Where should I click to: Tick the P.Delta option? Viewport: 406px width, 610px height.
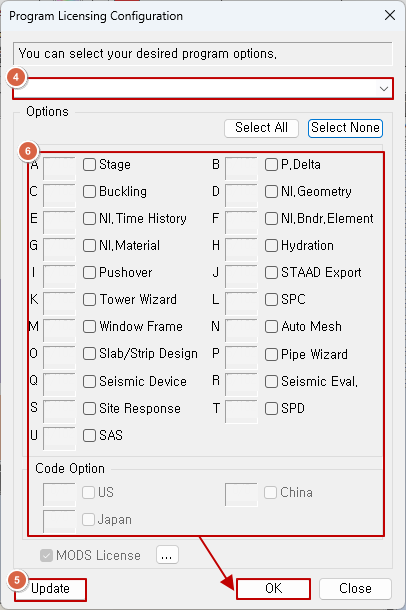click(x=271, y=165)
